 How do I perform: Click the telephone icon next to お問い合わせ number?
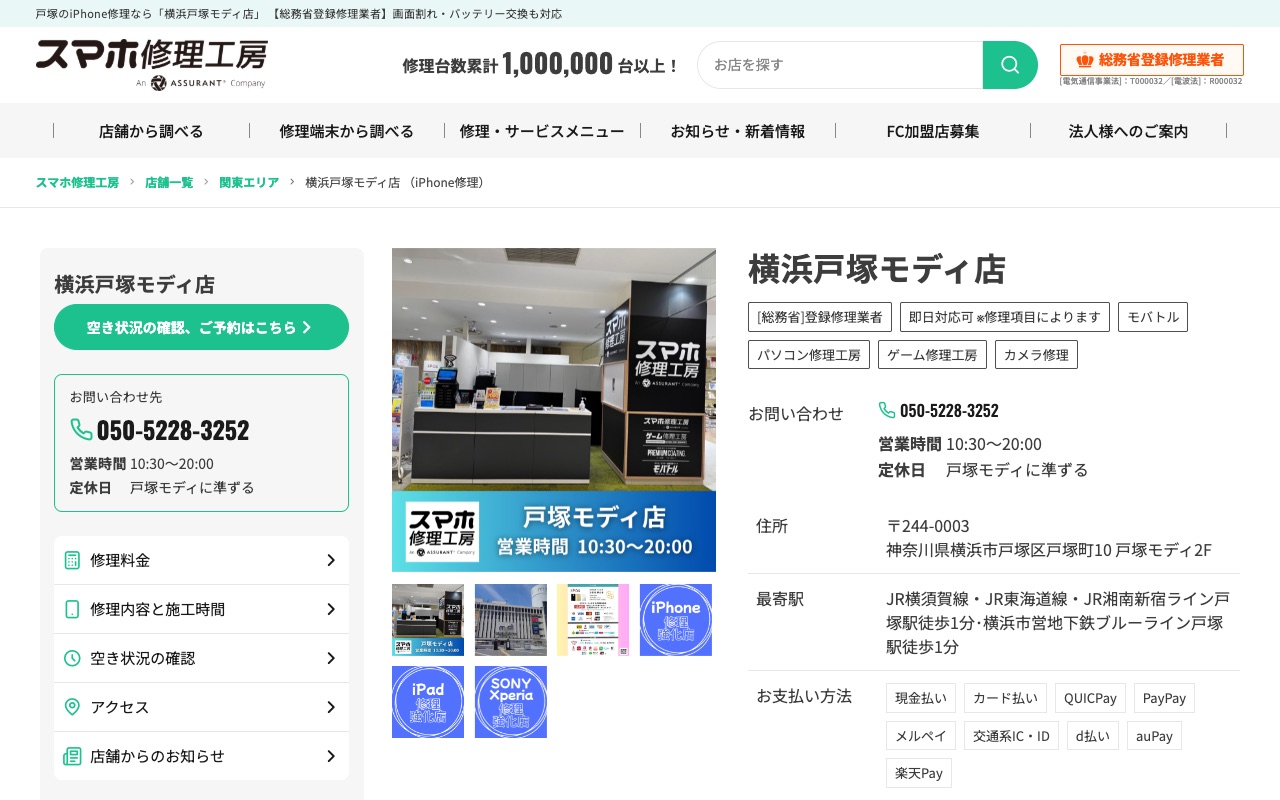pos(887,410)
